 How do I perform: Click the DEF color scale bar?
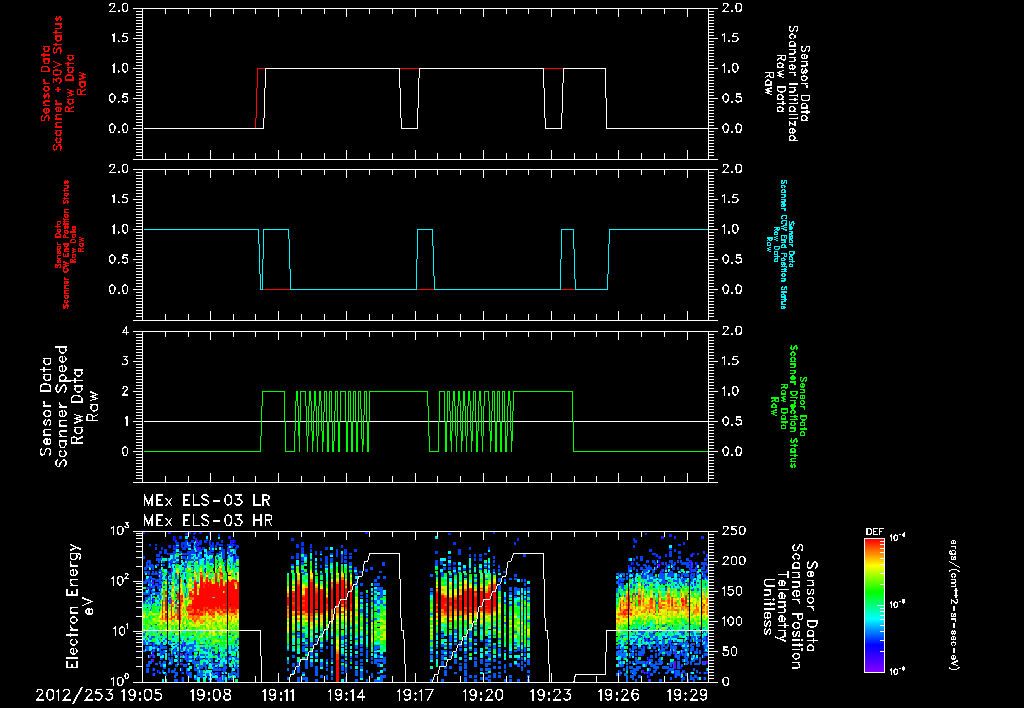click(x=874, y=605)
